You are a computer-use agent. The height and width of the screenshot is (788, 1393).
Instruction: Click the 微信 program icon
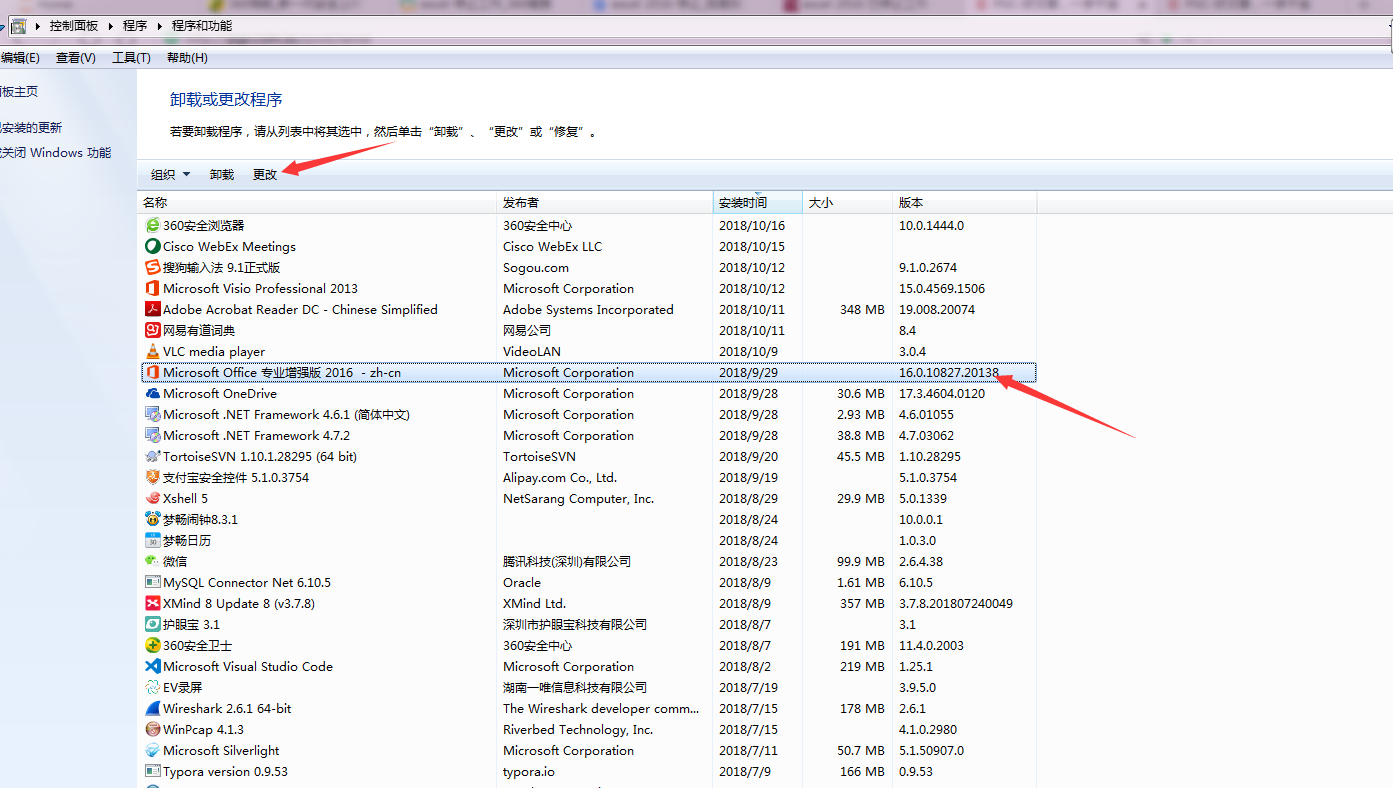click(153, 561)
